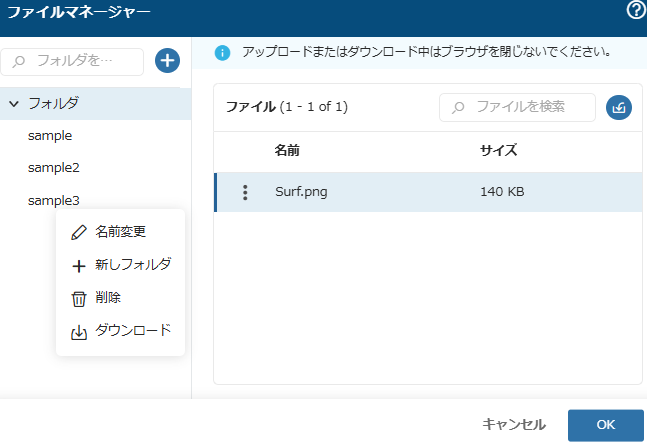The width and height of the screenshot is (647, 445).
Task: Click the download arrow icon in context menu
Action: [x=79, y=332]
